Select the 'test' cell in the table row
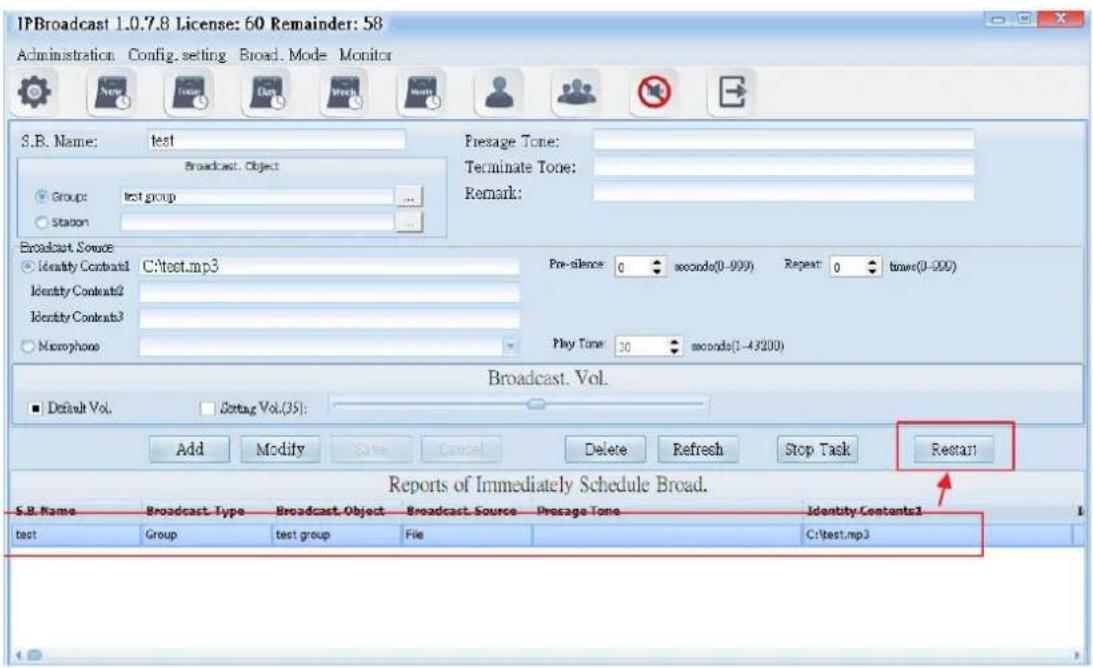 [76, 535]
